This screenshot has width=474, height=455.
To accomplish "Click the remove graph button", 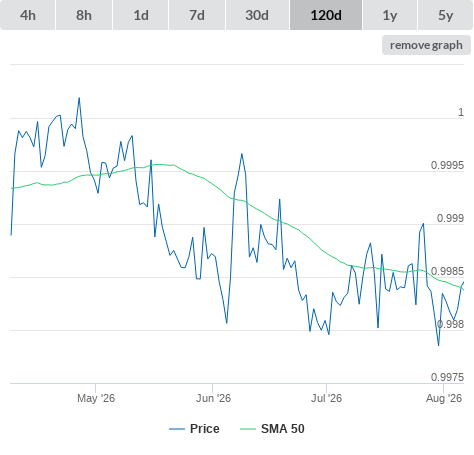I will tap(426, 45).
